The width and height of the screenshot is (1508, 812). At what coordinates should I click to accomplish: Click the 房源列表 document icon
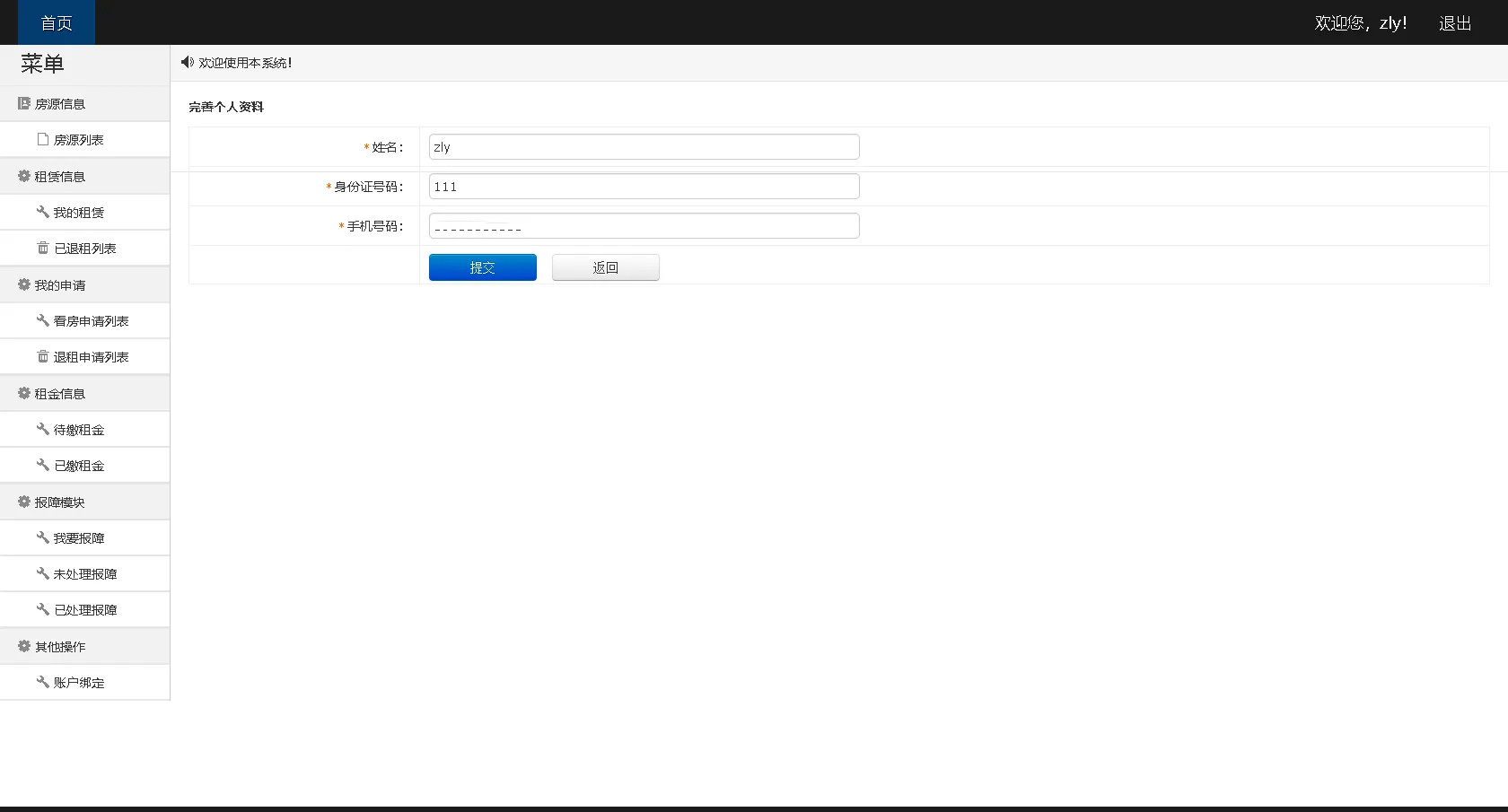point(42,139)
